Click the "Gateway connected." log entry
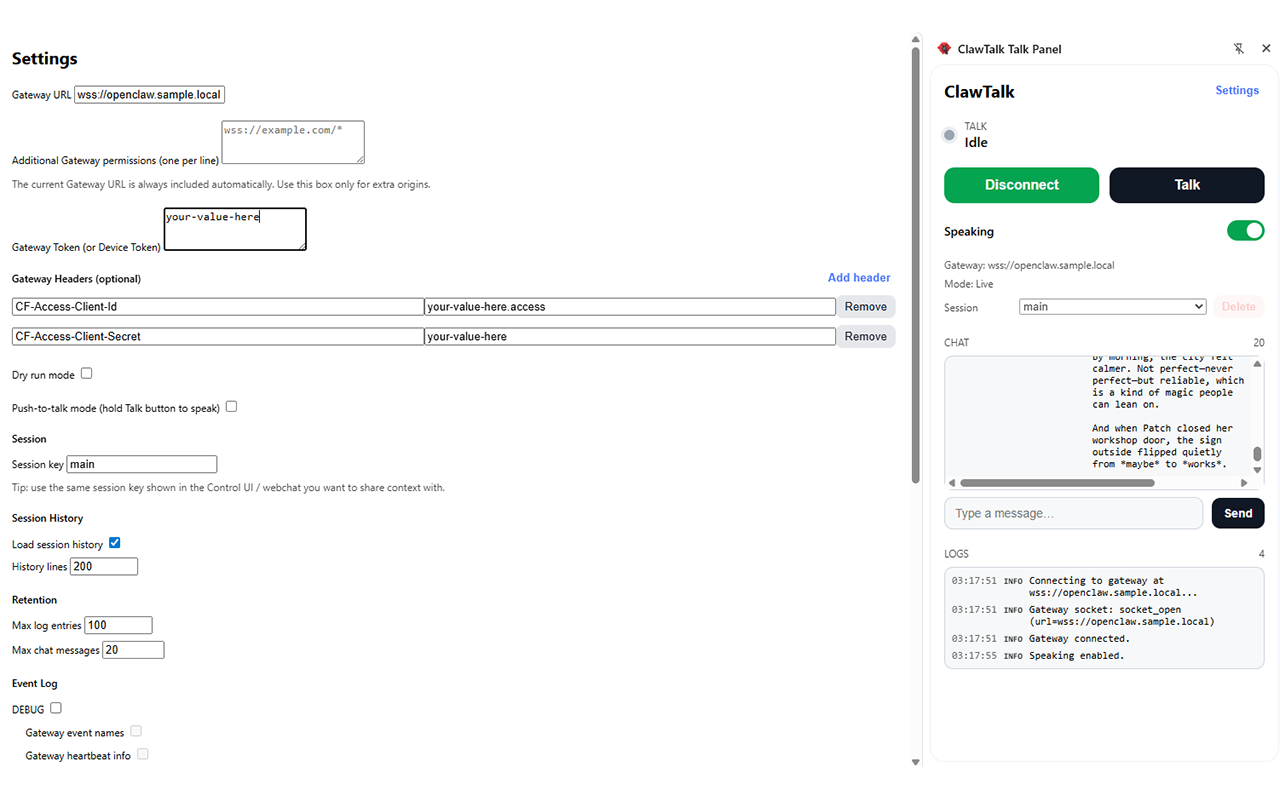The height and width of the screenshot is (800, 1280). [x=1080, y=638]
